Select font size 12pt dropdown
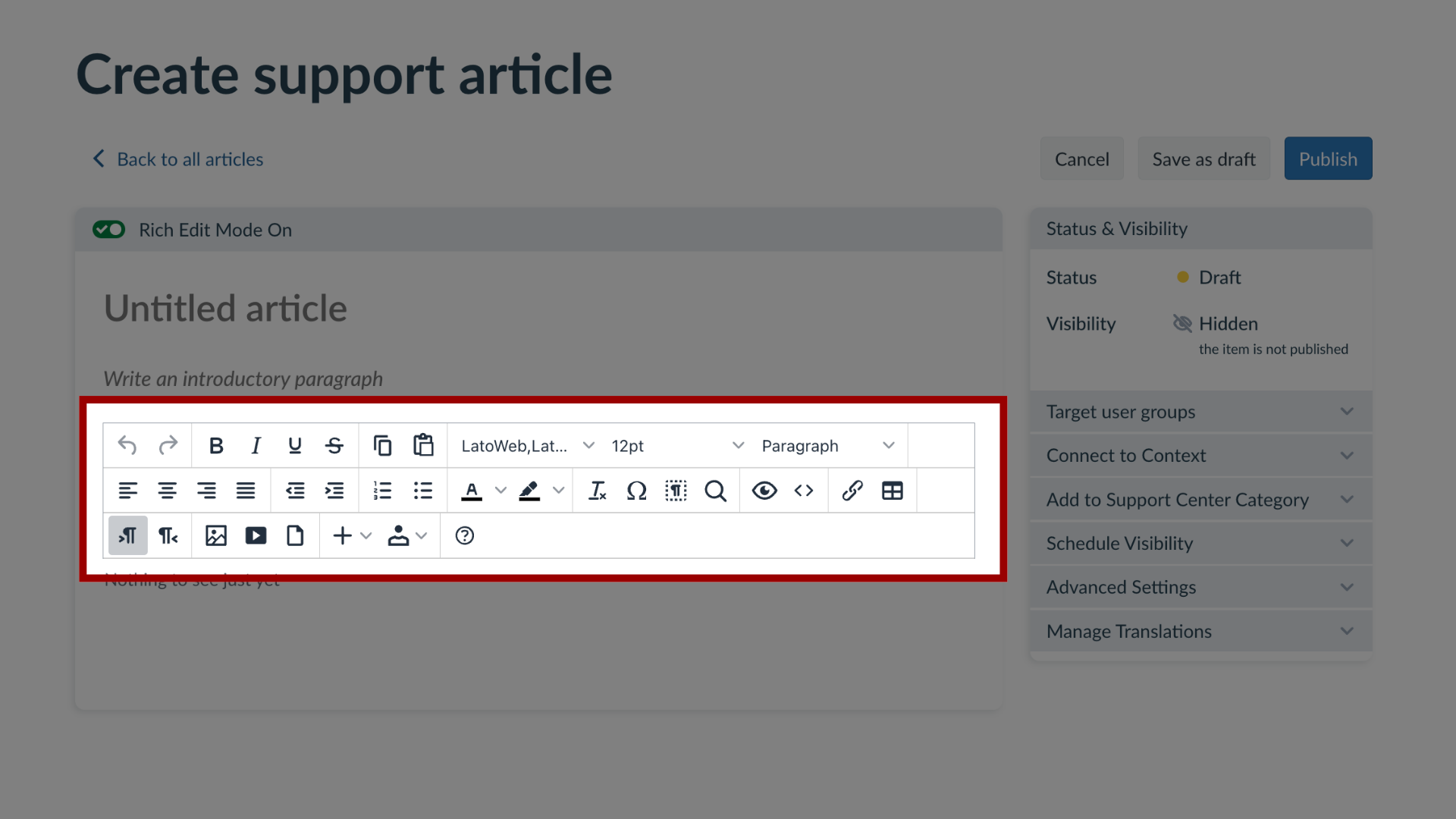1456x819 pixels. pos(676,445)
